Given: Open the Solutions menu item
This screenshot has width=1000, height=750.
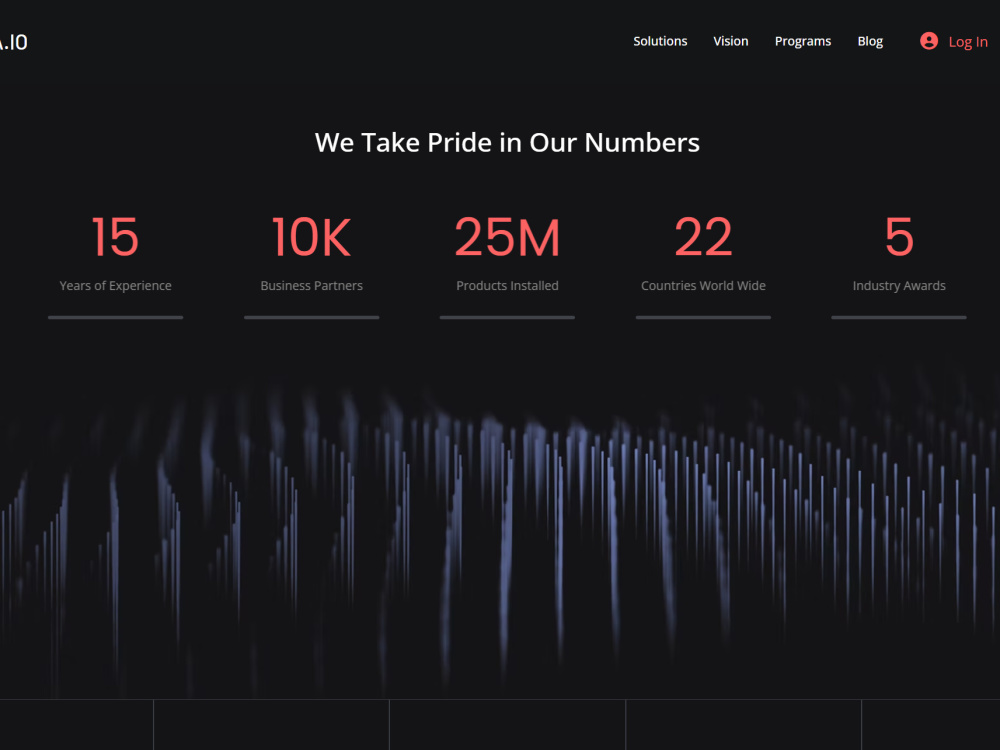Looking at the screenshot, I should click(660, 41).
